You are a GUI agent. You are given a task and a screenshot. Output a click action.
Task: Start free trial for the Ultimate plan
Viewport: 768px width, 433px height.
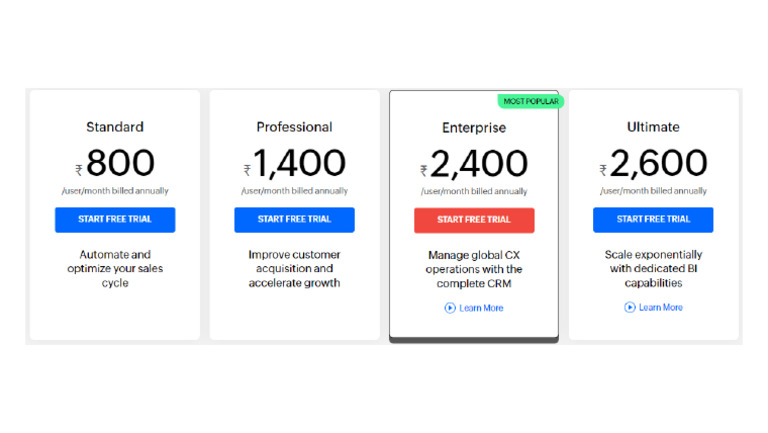[x=653, y=220]
